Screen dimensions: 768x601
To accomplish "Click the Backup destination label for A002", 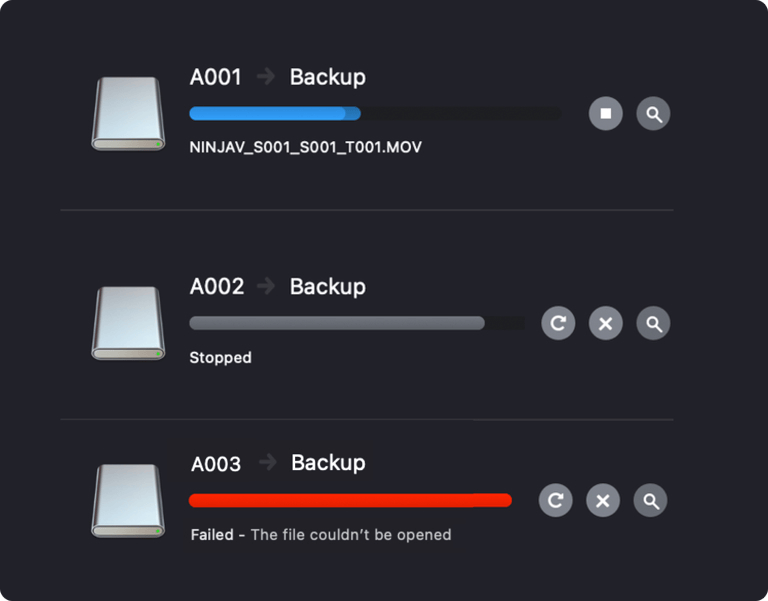I will point(327,286).
